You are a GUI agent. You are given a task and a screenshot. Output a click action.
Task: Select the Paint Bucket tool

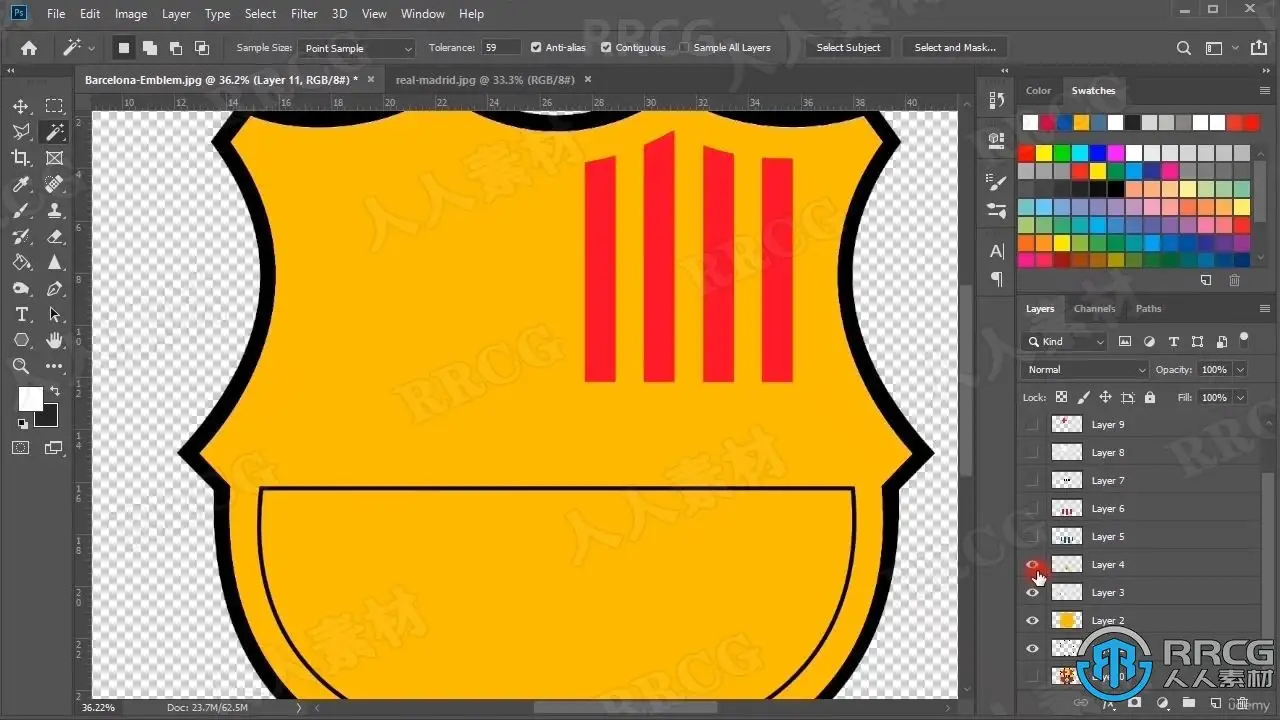(x=21, y=262)
